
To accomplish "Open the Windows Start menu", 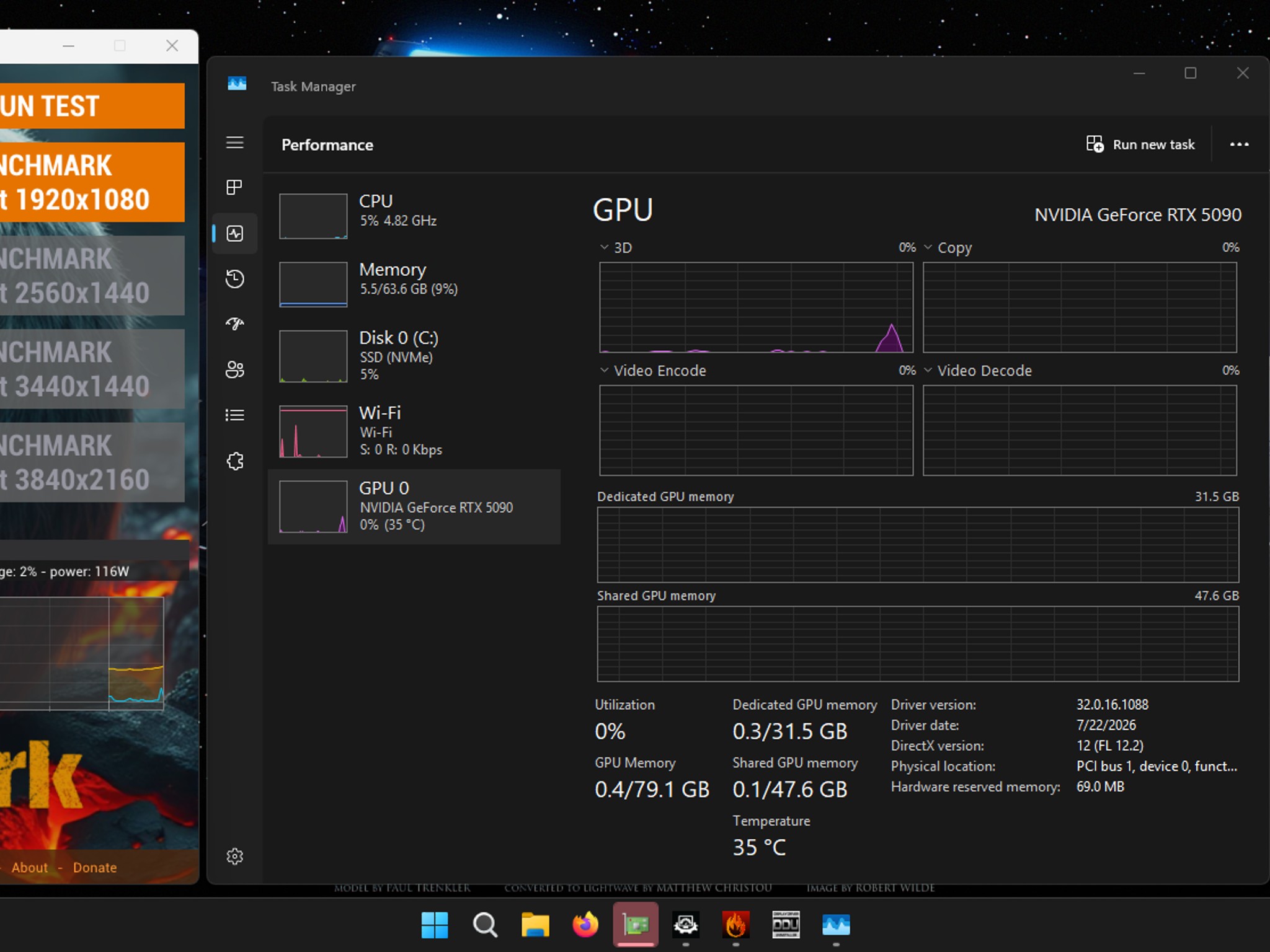I will 435,925.
